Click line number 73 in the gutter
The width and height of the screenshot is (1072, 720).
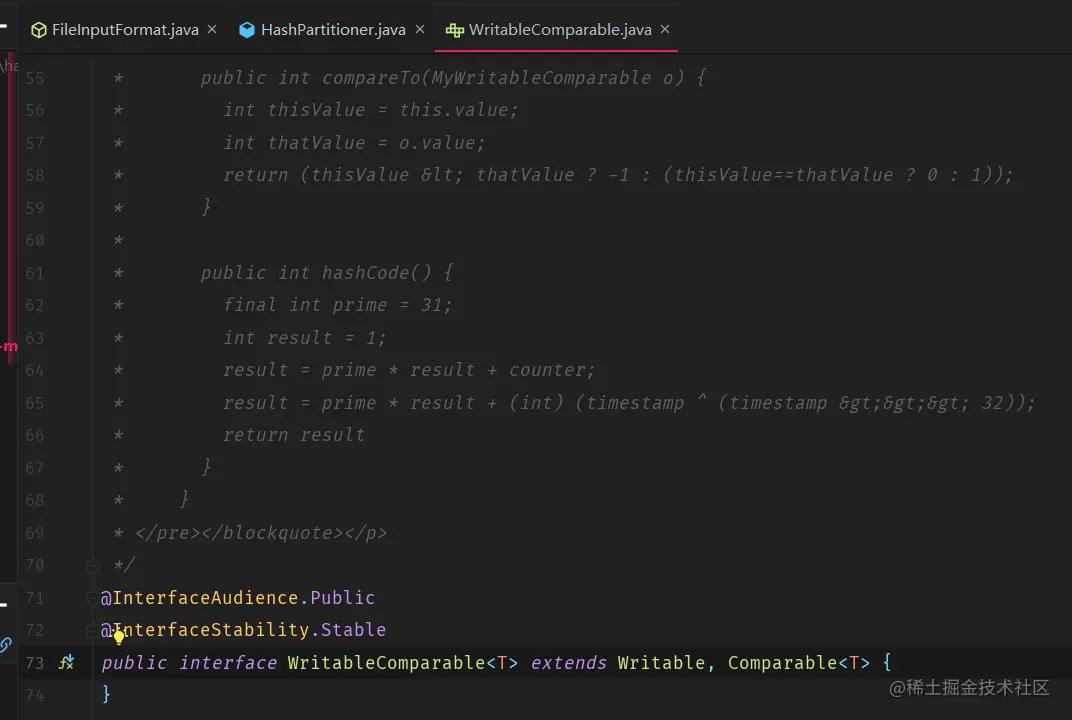[x=34, y=663]
